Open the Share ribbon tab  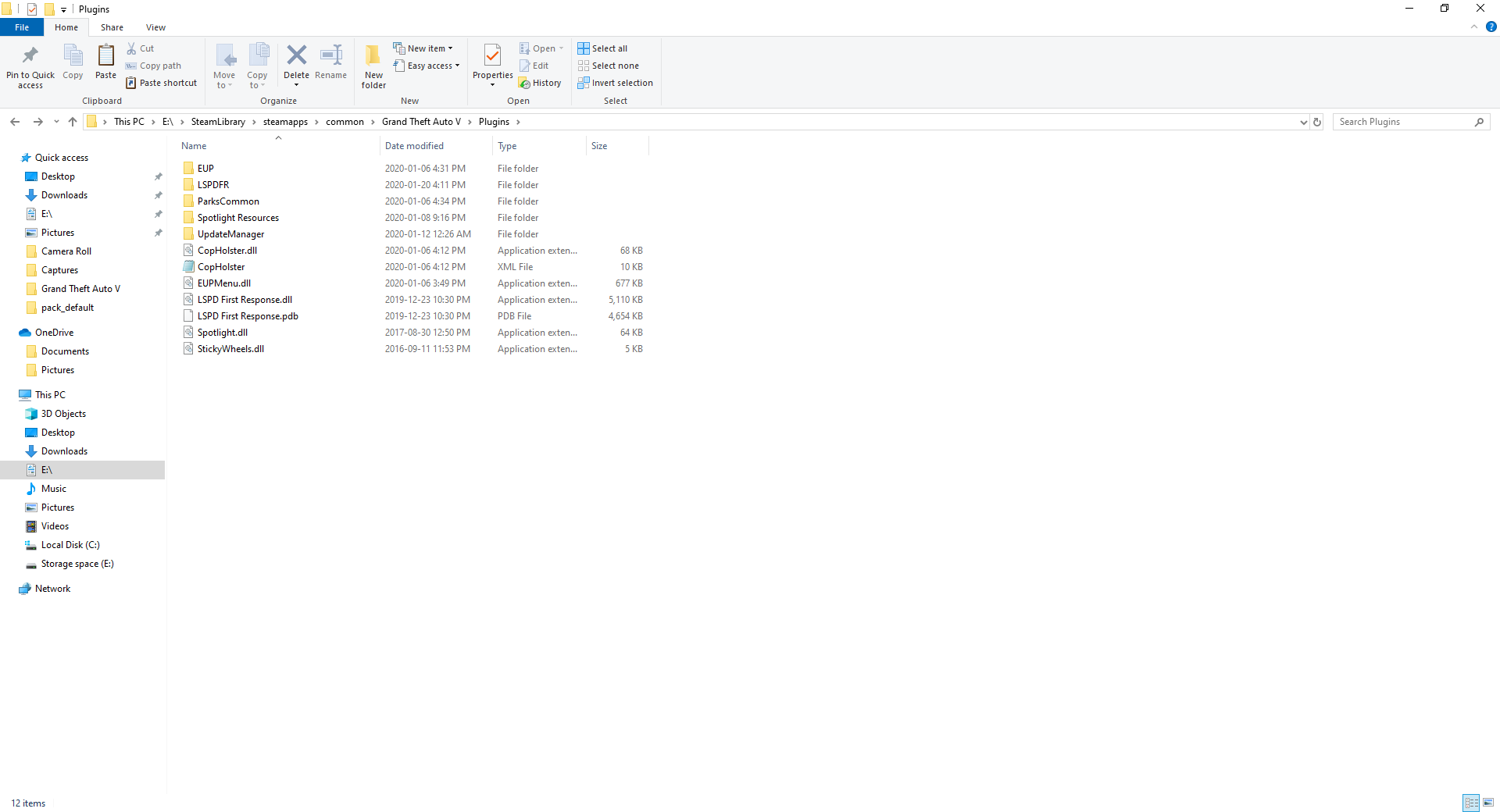tap(112, 27)
